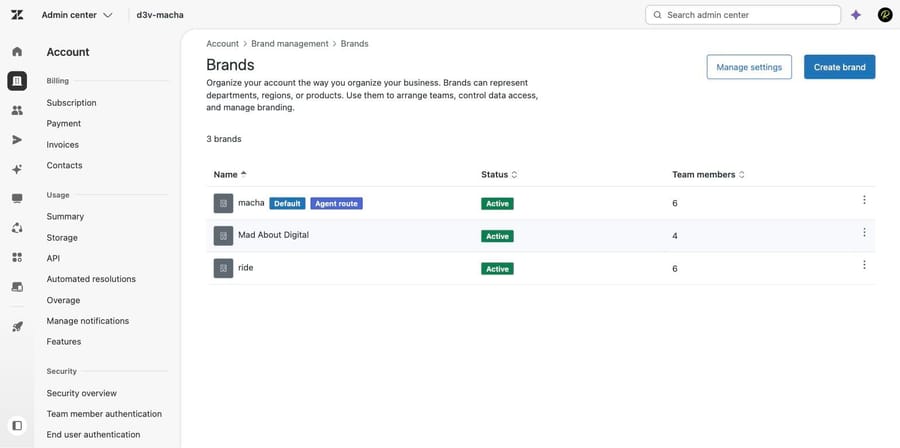Open Summary under Usage
This screenshot has width=900, height=448.
65,216
